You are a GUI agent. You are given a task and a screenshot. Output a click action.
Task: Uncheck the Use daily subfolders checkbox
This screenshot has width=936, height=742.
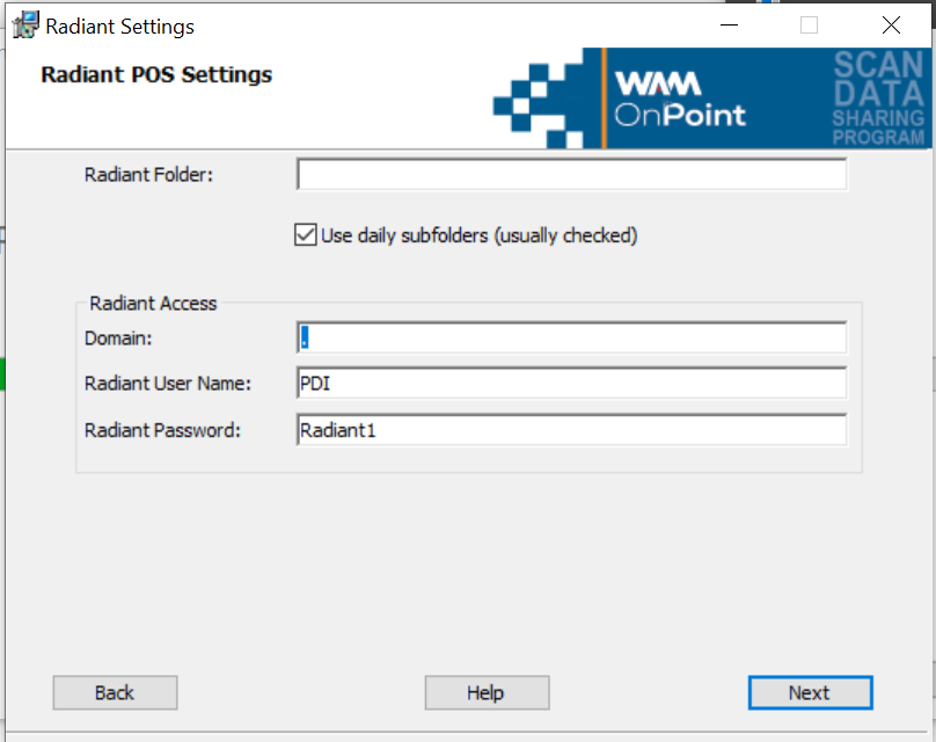[x=306, y=236]
